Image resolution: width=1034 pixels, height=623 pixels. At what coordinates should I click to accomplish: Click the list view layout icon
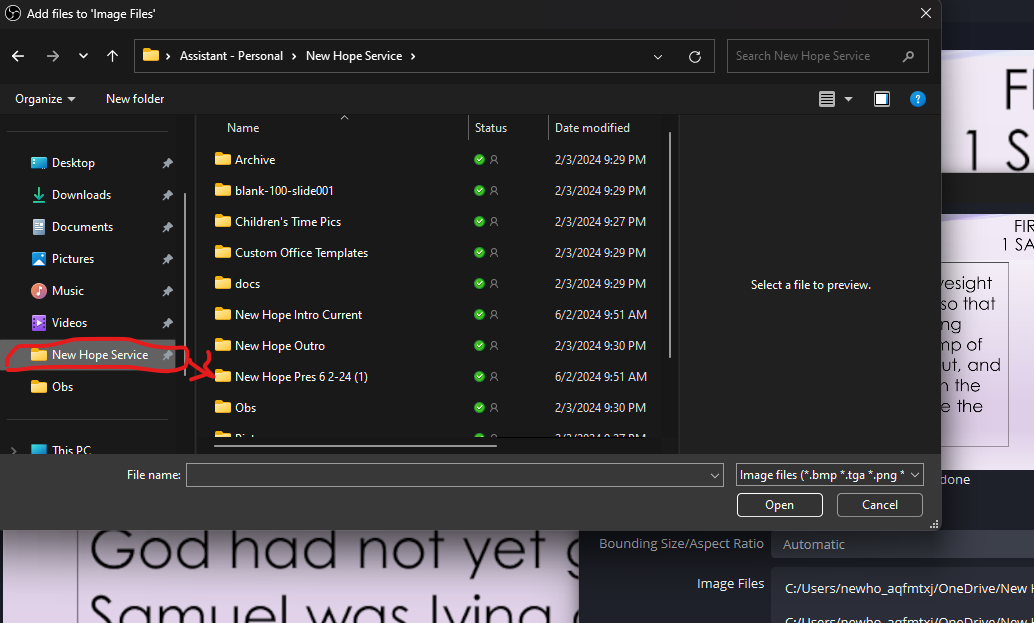click(828, 98)
